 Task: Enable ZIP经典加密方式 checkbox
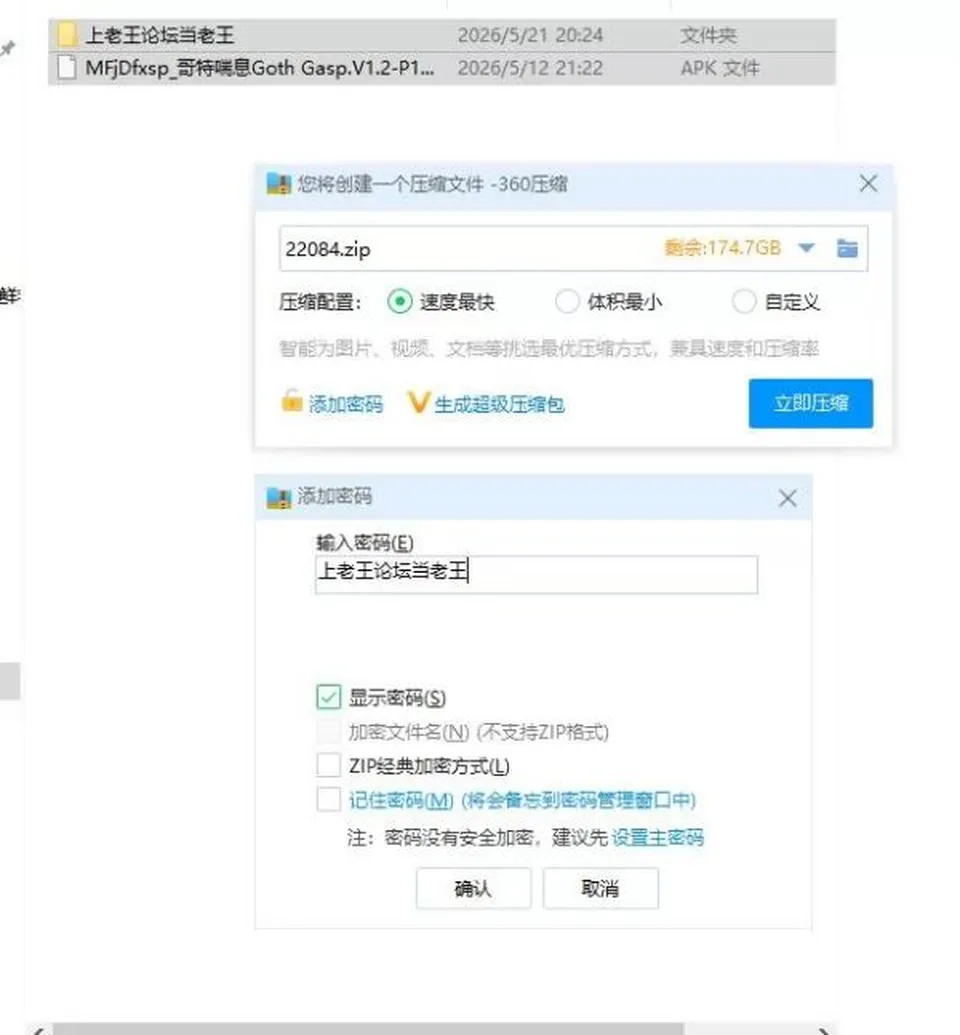click(x=329, y=765)
